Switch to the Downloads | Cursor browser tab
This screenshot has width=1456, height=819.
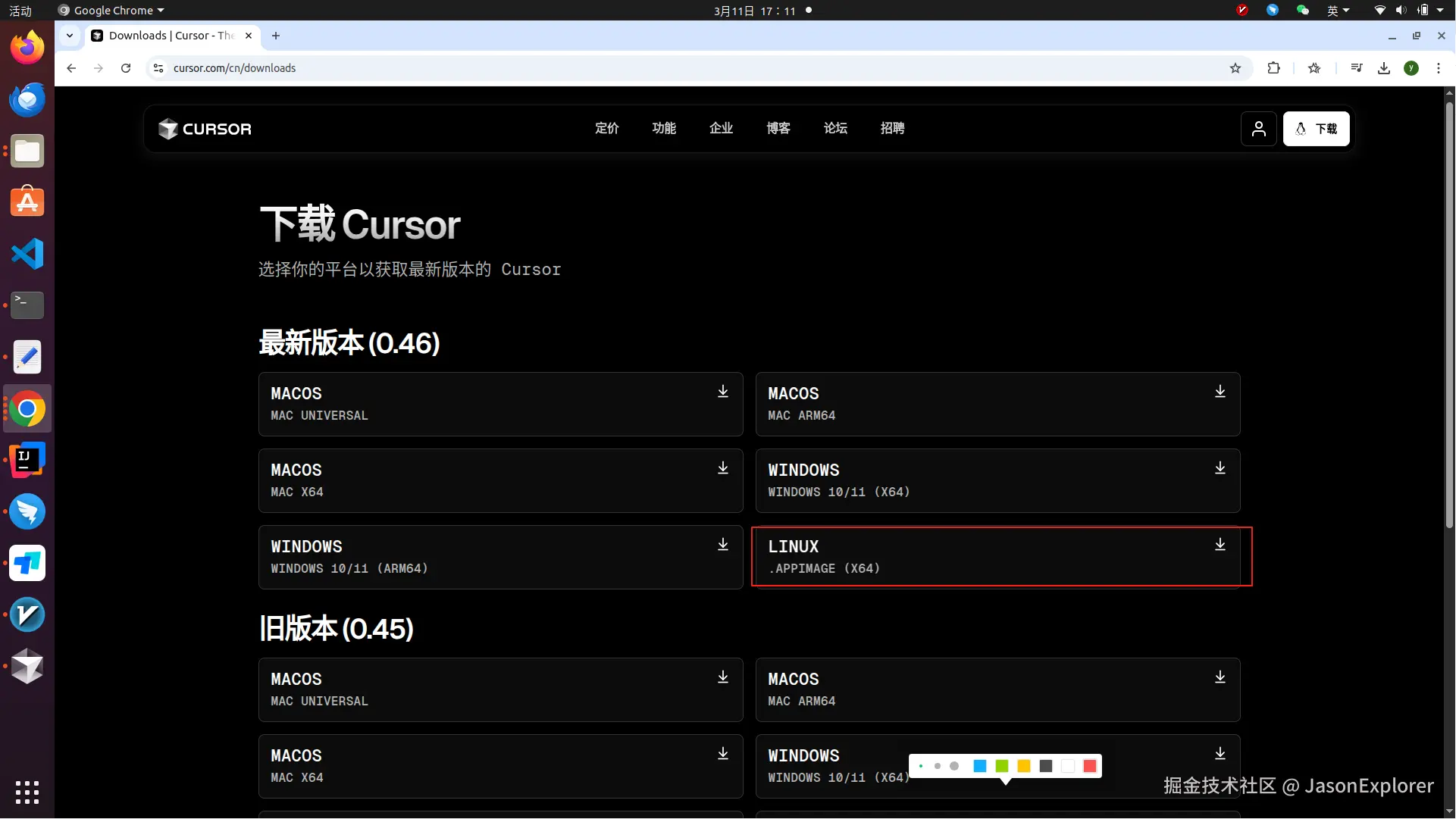pos(168,36)
